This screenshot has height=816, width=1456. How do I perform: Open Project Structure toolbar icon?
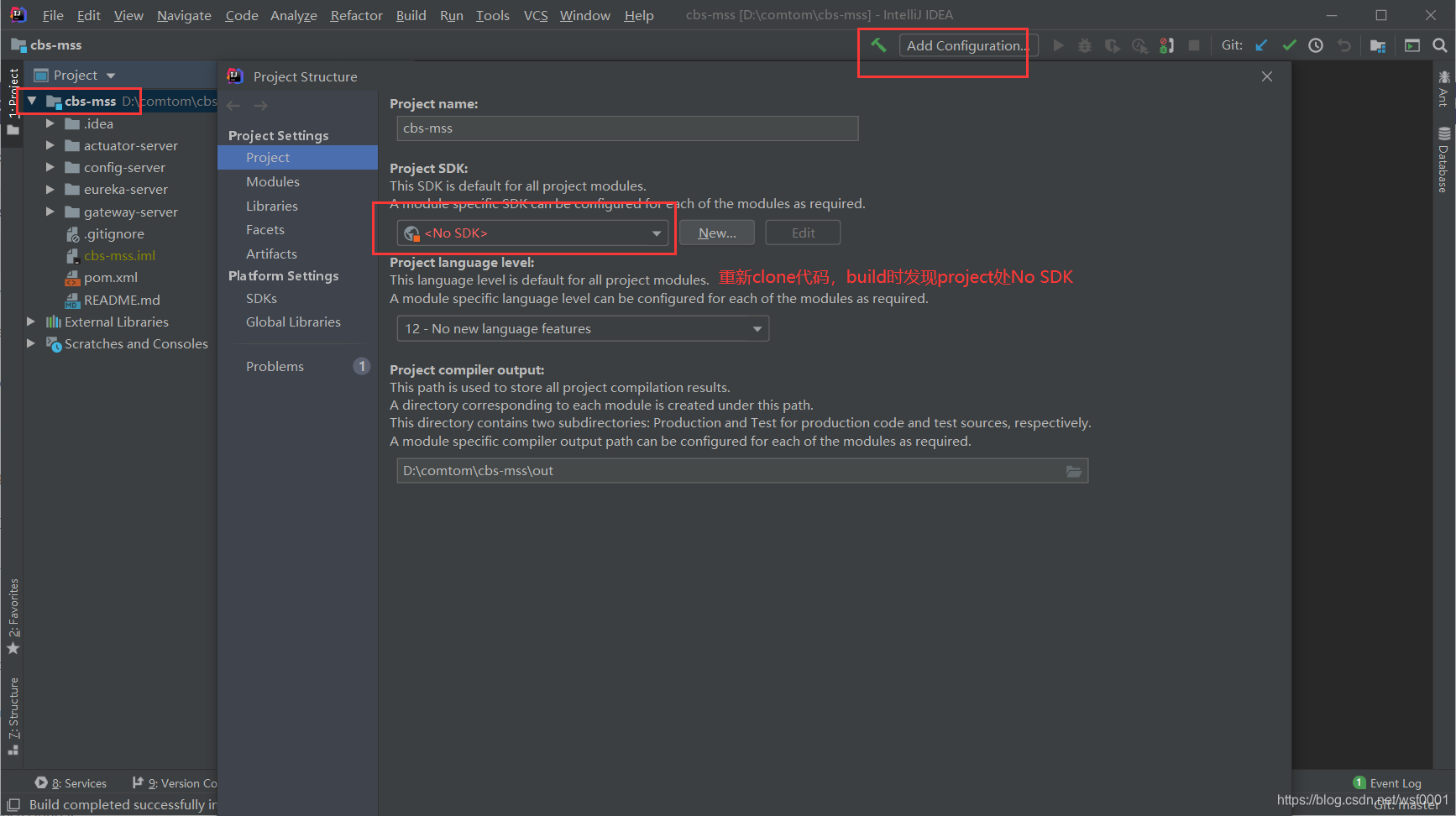pyautogui.click(x=1378, y=45)
